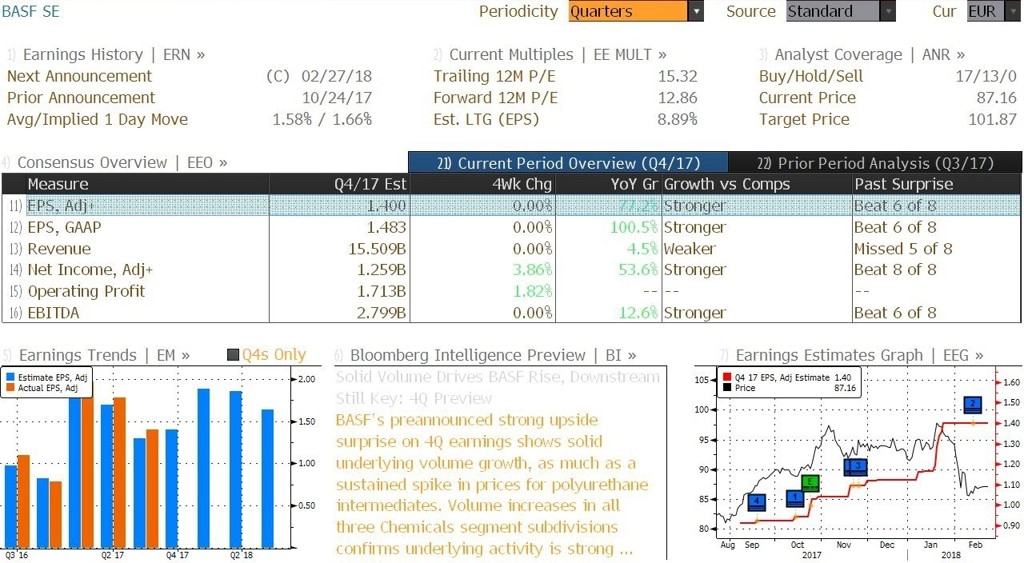Click green E marker on estimates graph
Image resolution: width=1024 pixels, height=563 pixels.
[x=810, y=483]
